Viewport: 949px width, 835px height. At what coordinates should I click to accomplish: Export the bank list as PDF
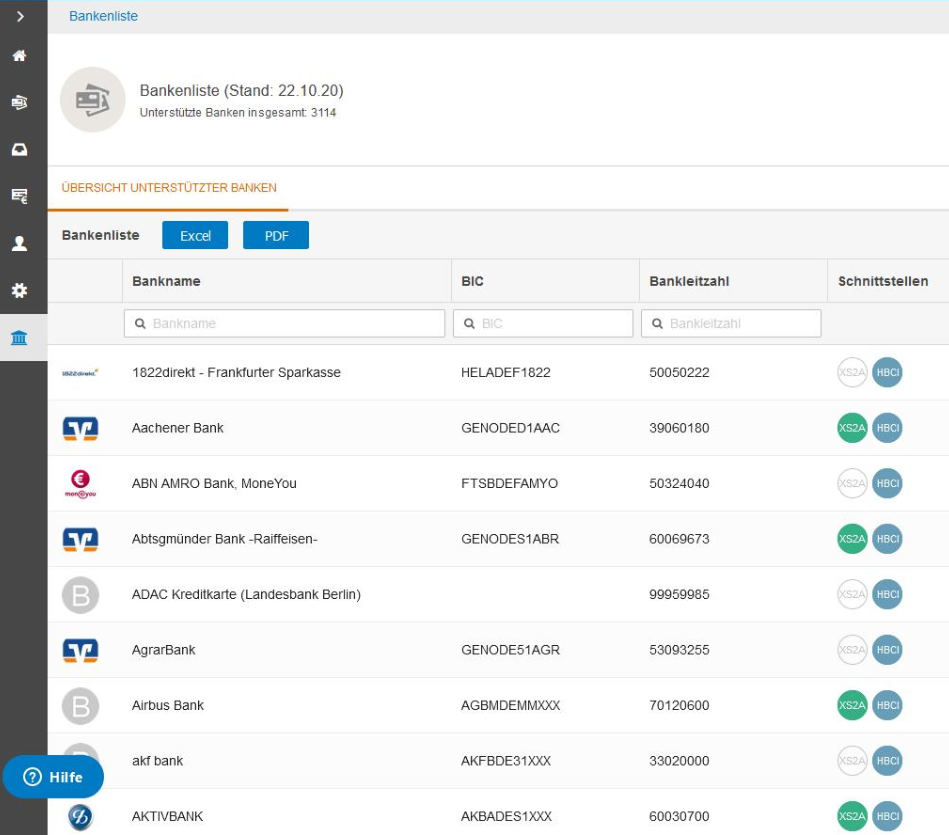pos(276,235)
